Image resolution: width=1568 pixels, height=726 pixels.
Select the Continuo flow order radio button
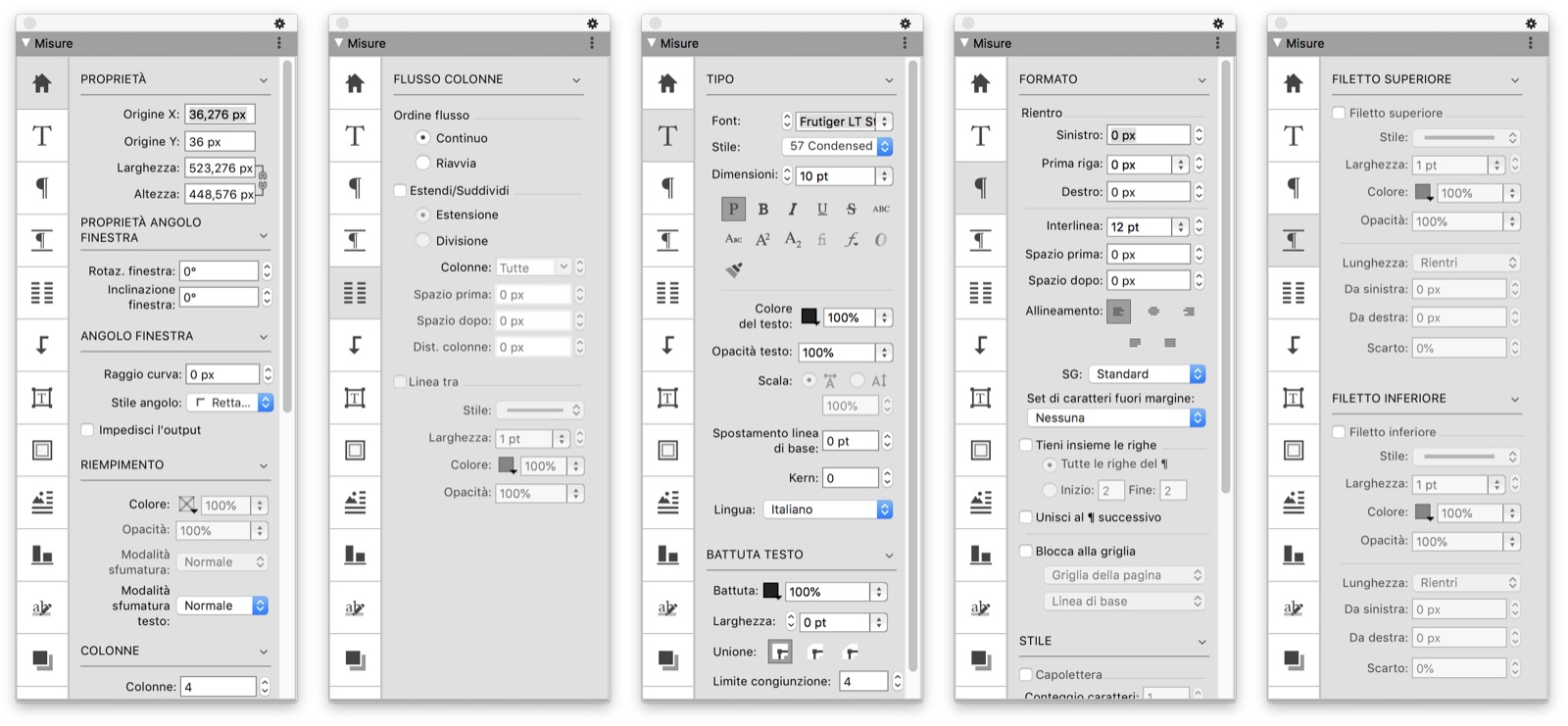pos(423,138)
